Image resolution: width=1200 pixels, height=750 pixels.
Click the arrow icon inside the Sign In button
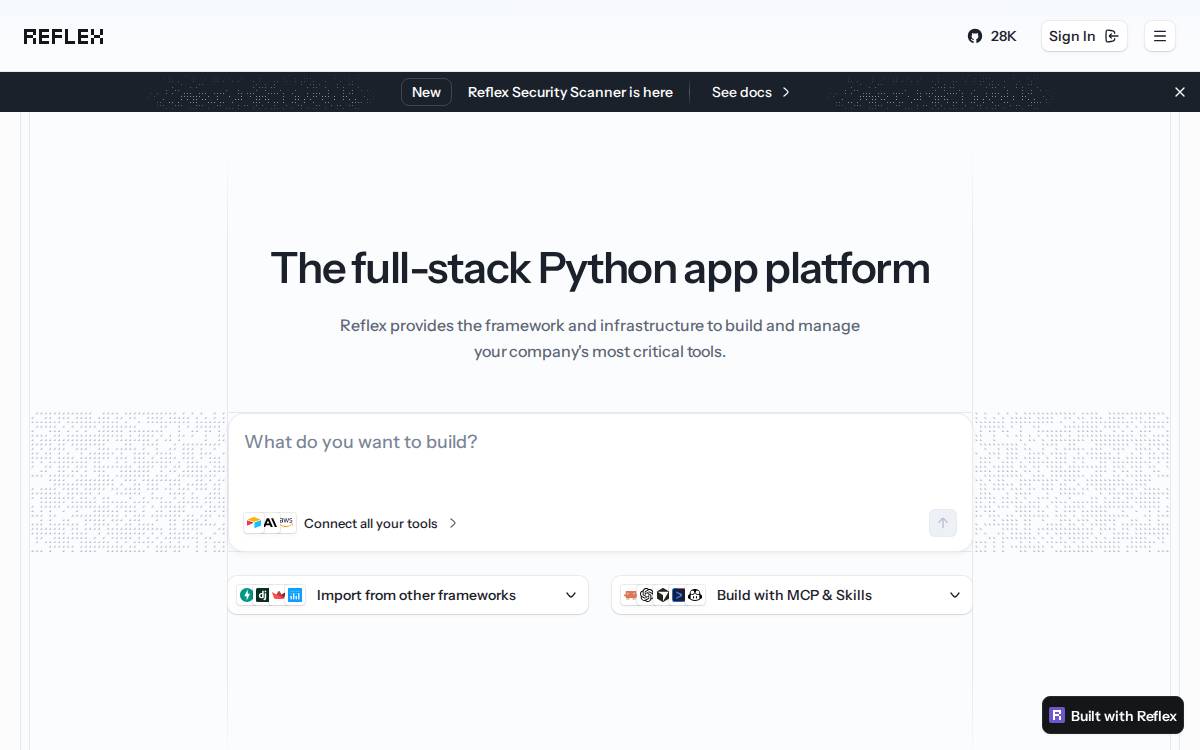pyautogui.click(x=1111, y=36)
